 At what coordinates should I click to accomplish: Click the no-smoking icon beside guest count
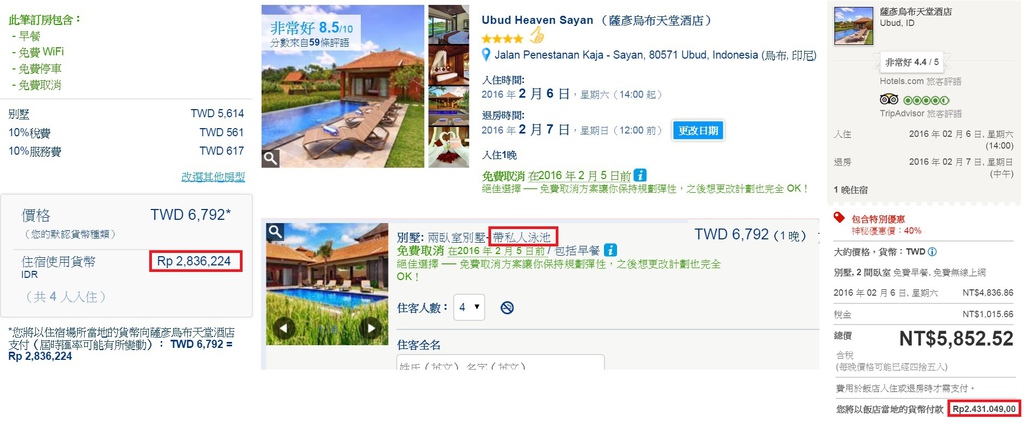[507, 307]
